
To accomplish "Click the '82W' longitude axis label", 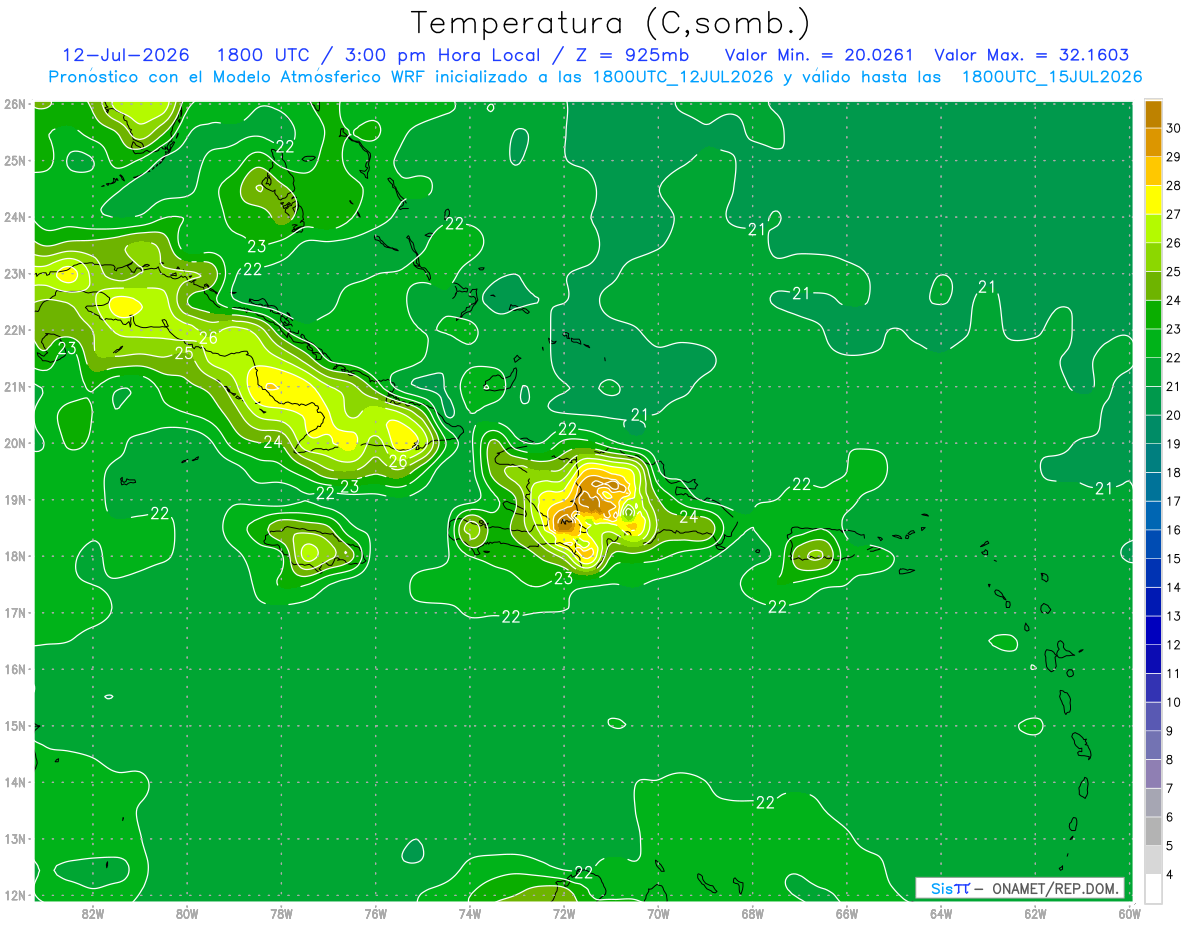I will [x=93, y=913].
